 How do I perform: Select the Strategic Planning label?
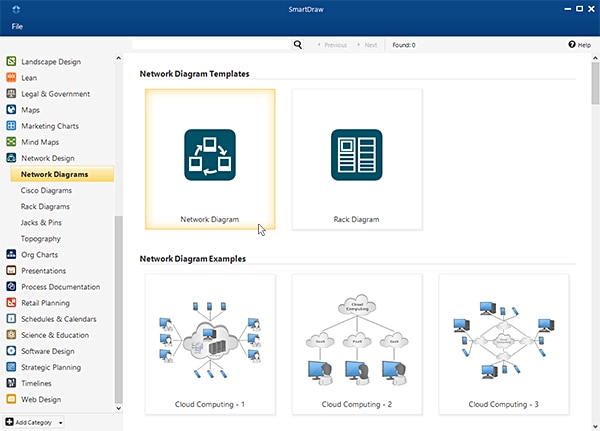click(x=51, y=367)
